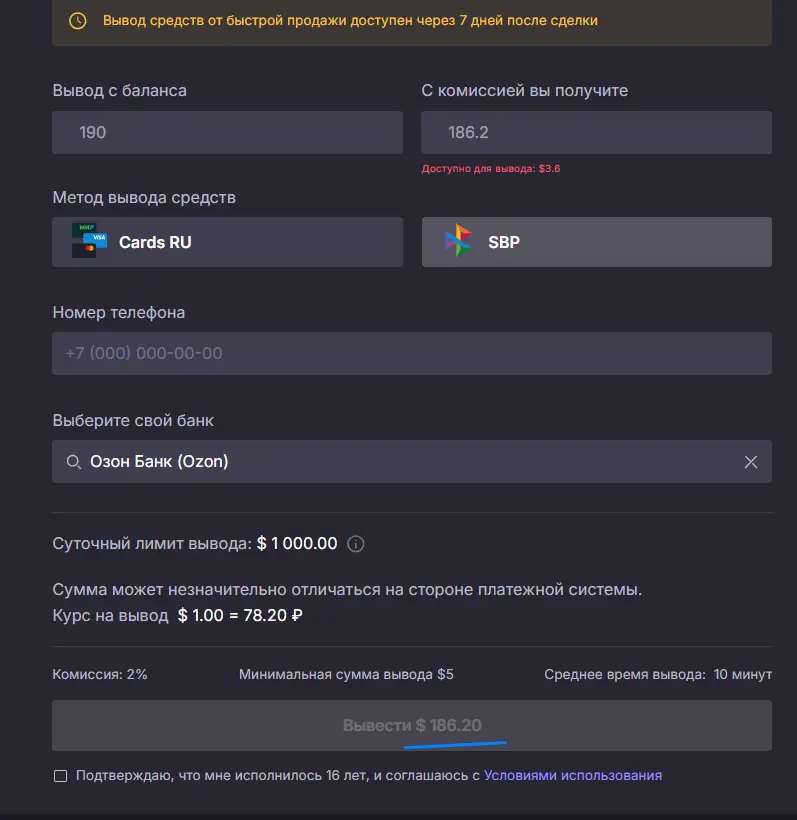Screen dimensions: 797x820
Task: Click the С комиссией вы получите field
Action: pyautogui.click(x=597, y=132)
